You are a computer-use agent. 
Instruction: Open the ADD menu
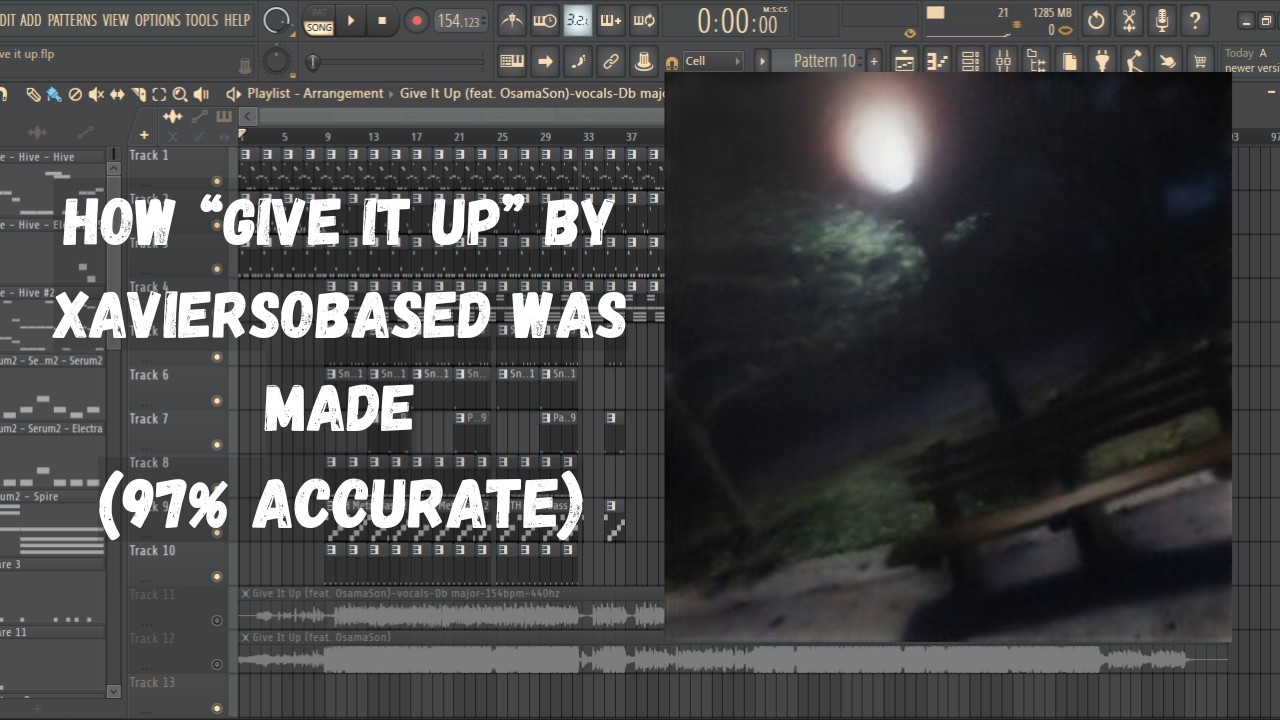pyautogui.click(x=31, y=20)
